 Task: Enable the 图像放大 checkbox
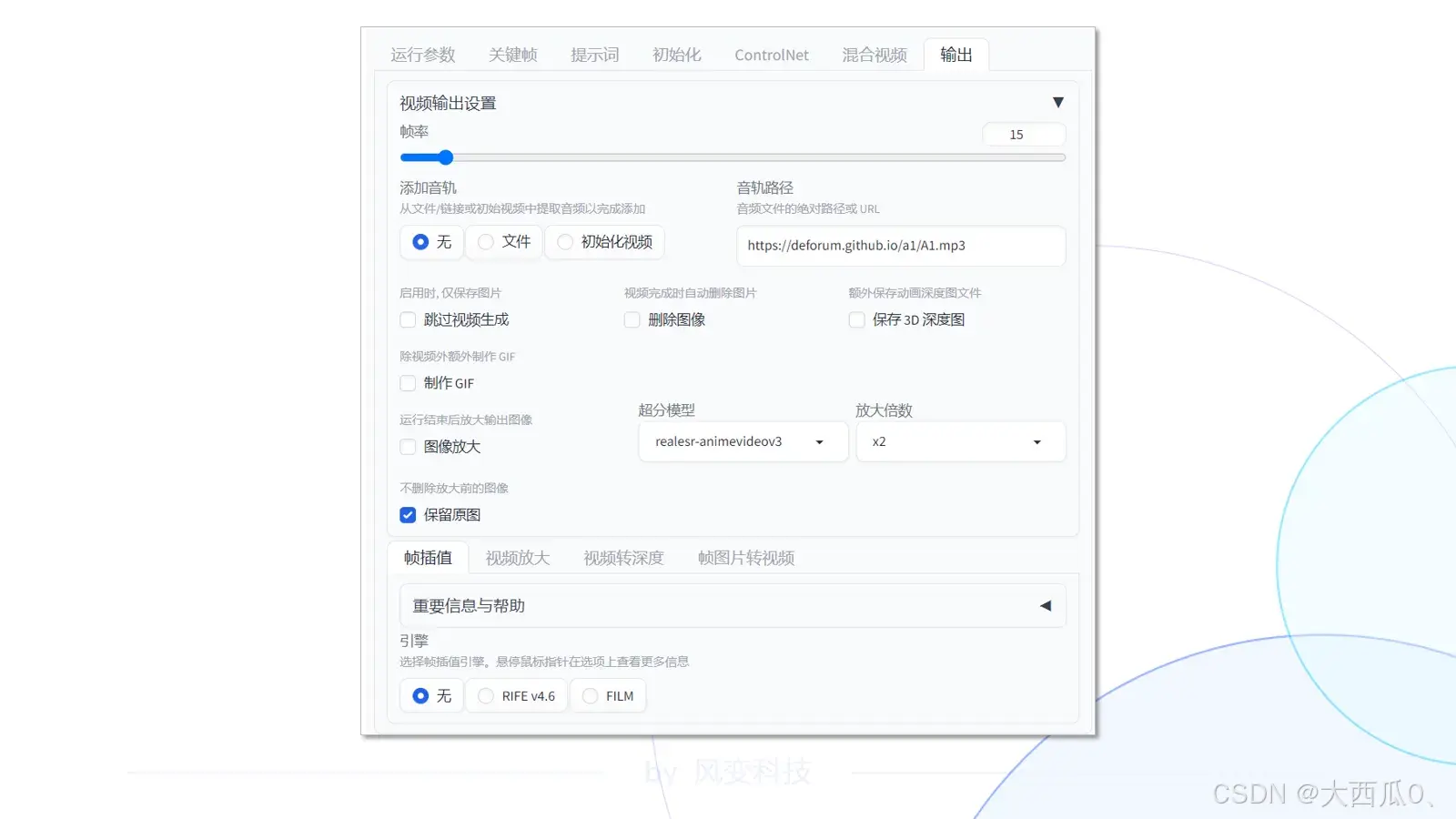tap(408, 447)
